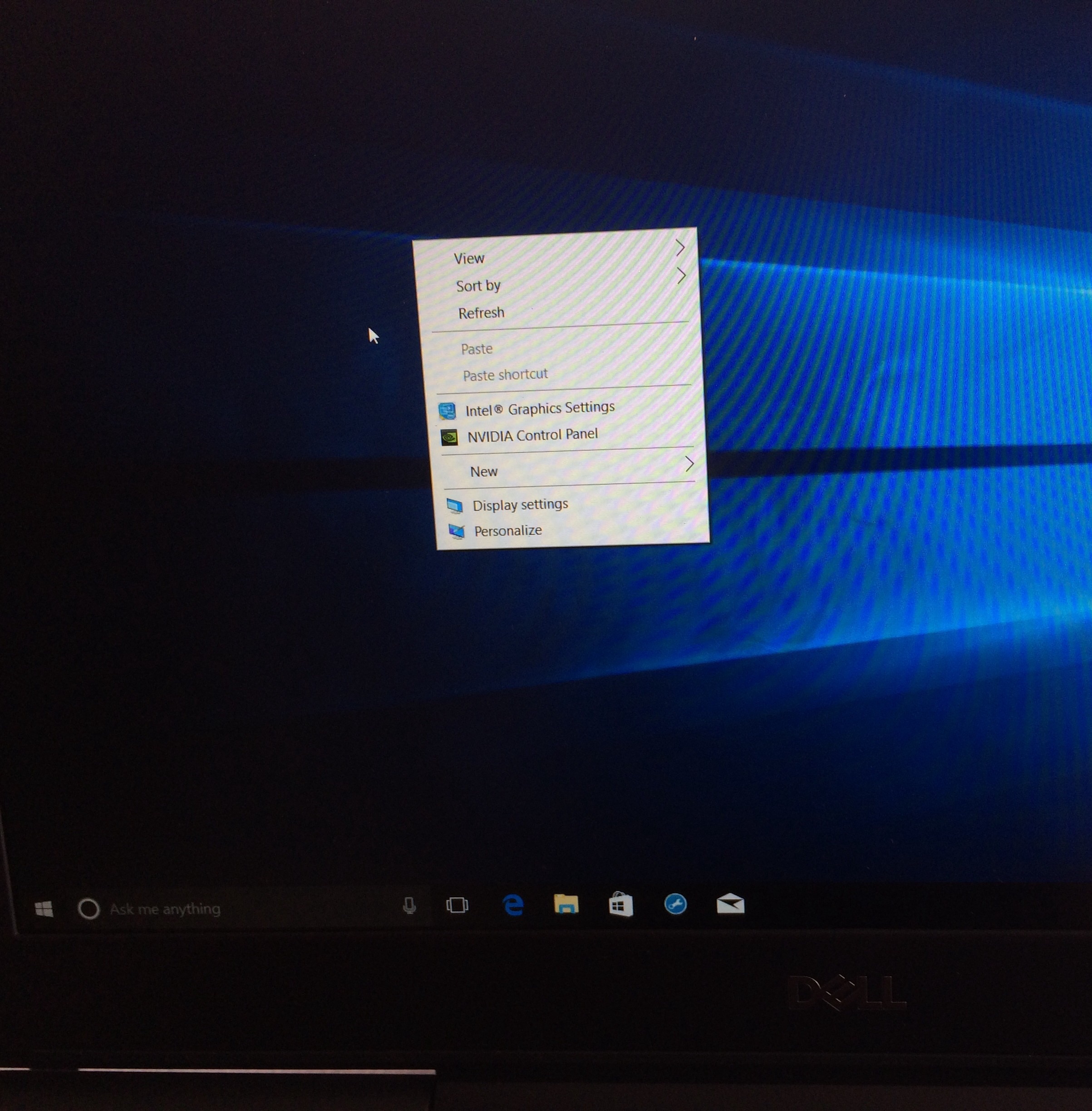Click the Cortana circle icon
The image size is (1092, 1111).
pos(89,909)
